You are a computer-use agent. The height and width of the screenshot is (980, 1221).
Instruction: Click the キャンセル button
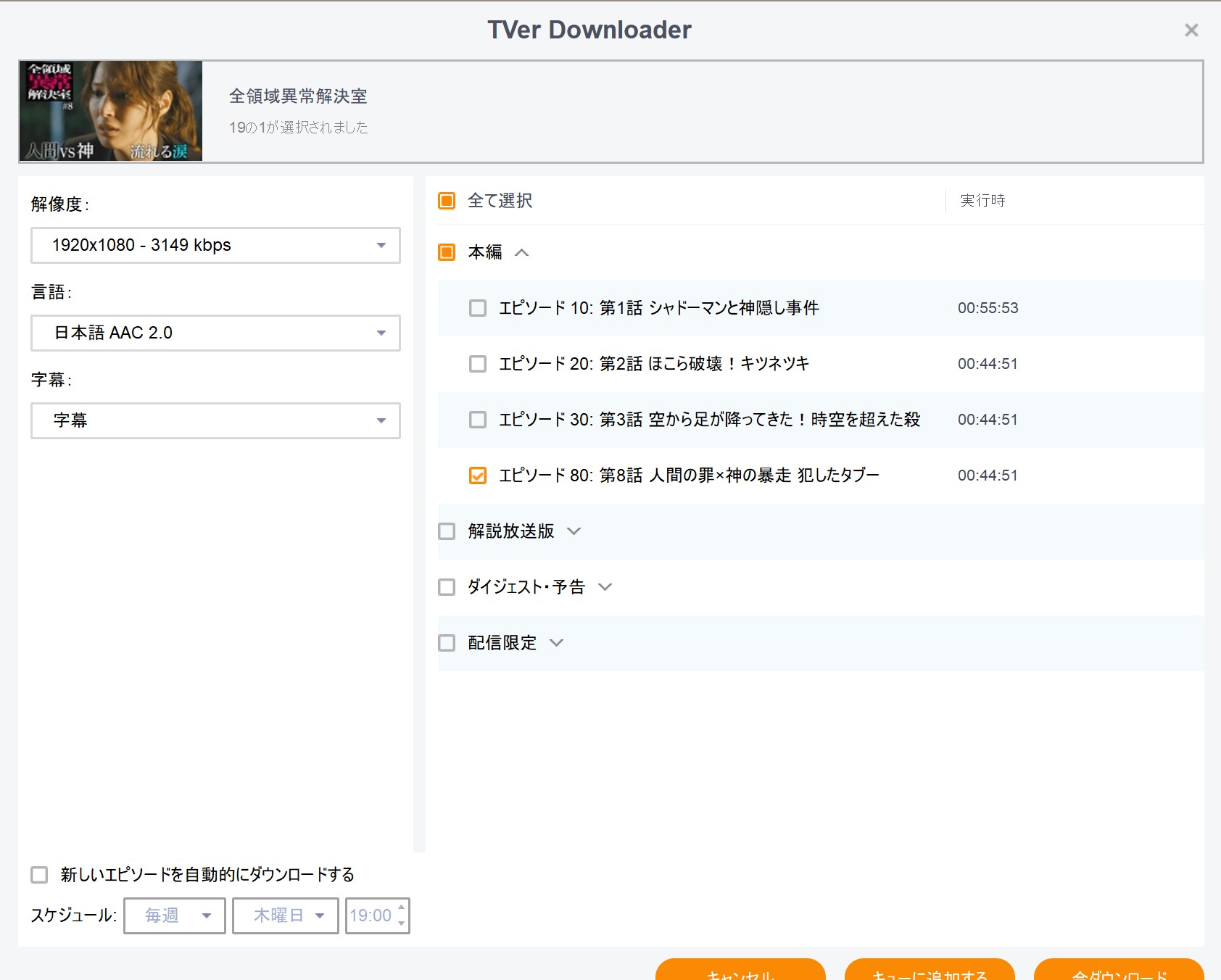pyautogui.click(x=740, y=970)
